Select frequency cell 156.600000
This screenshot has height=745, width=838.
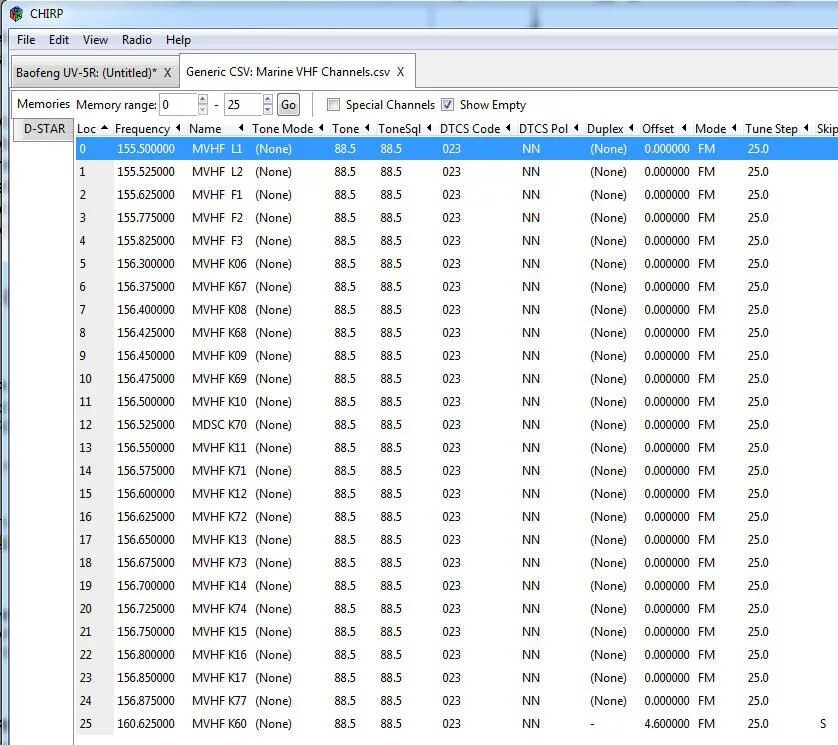coord(146,494)
